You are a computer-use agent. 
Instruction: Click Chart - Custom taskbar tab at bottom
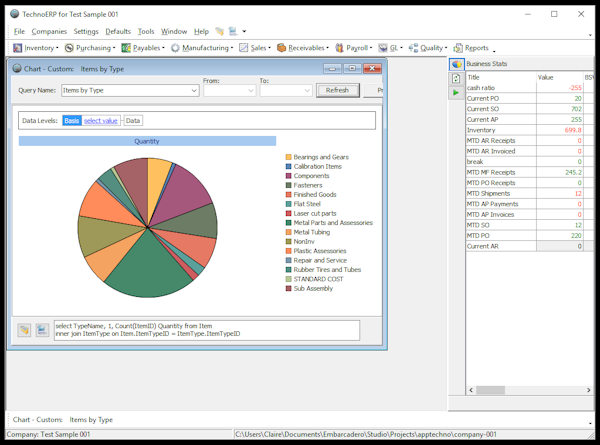coord(63,420)
